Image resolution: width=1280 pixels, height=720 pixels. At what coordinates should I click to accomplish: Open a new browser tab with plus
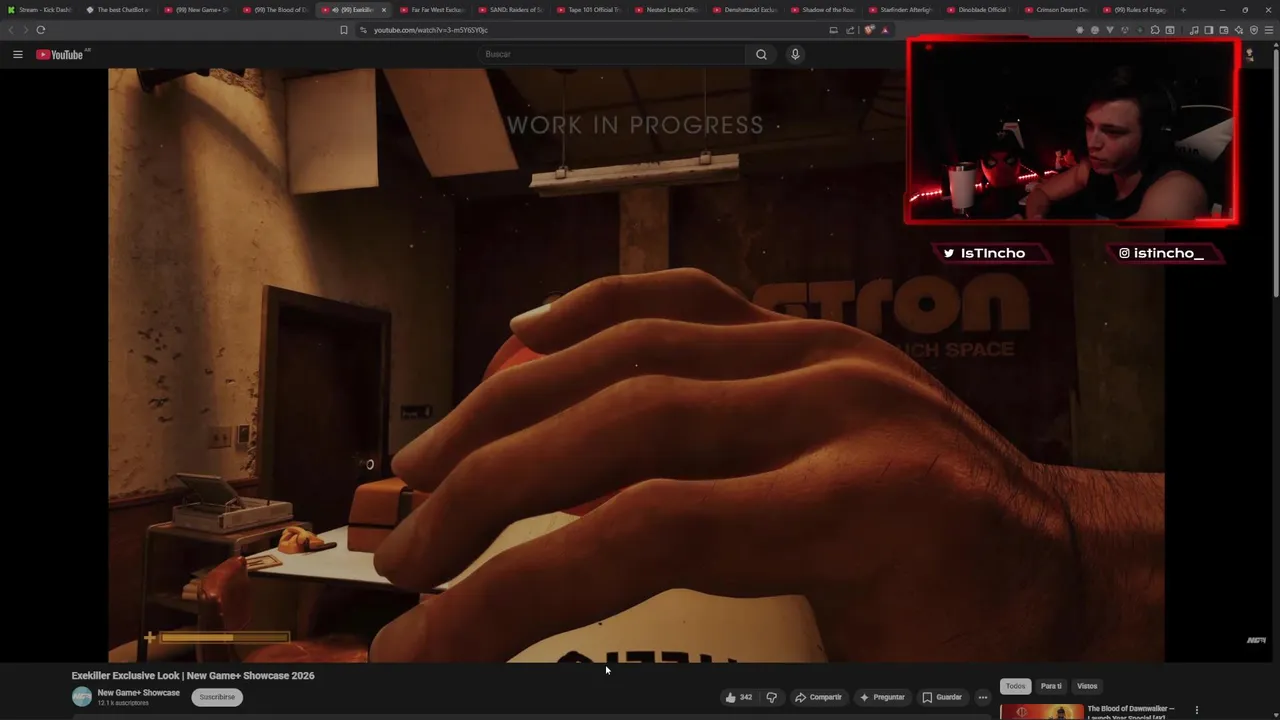pyautogui.click(x=1183, y=10)
